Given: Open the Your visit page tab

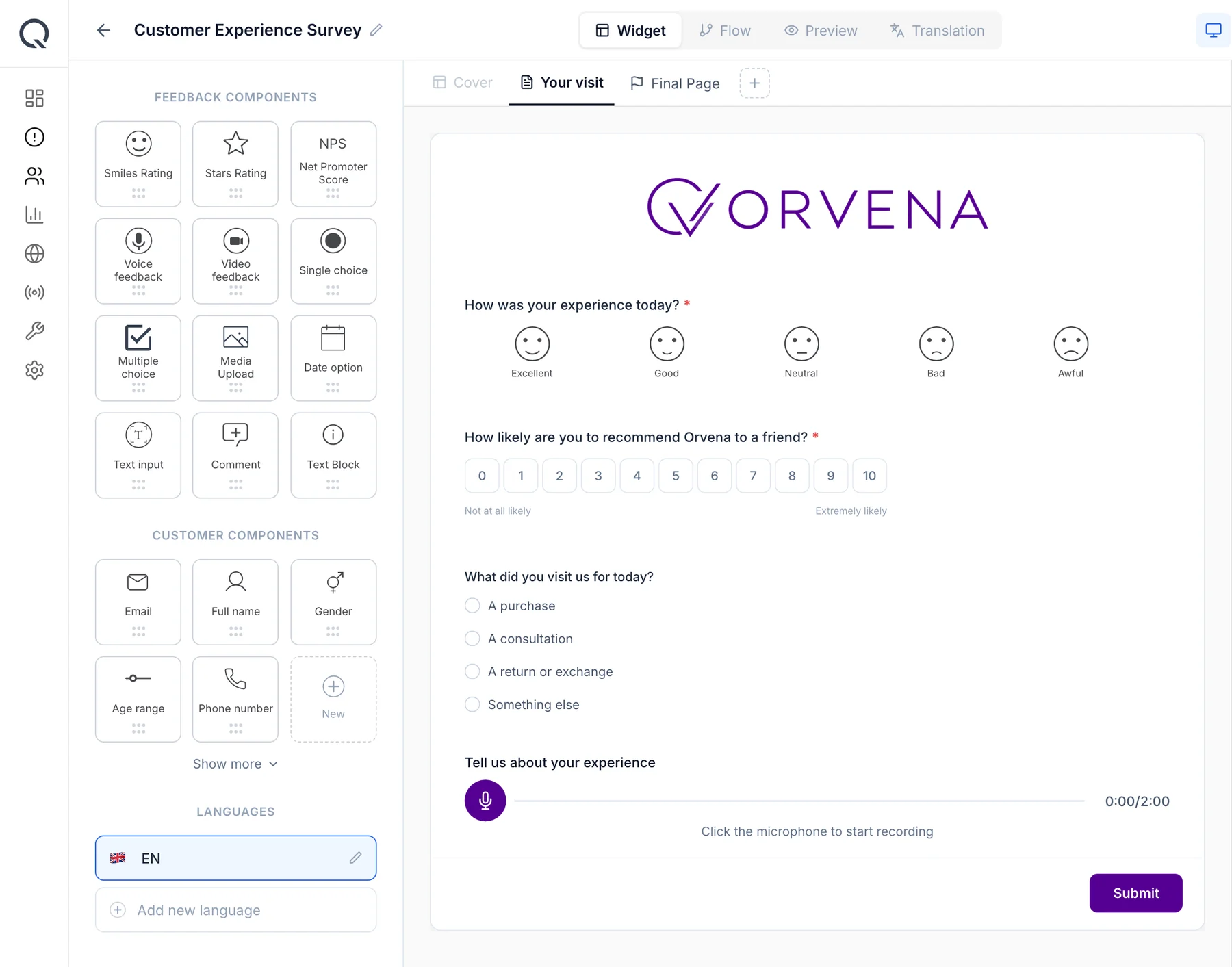Looking at the screenshot, I should pyautogui.click(x=561, y=83).
